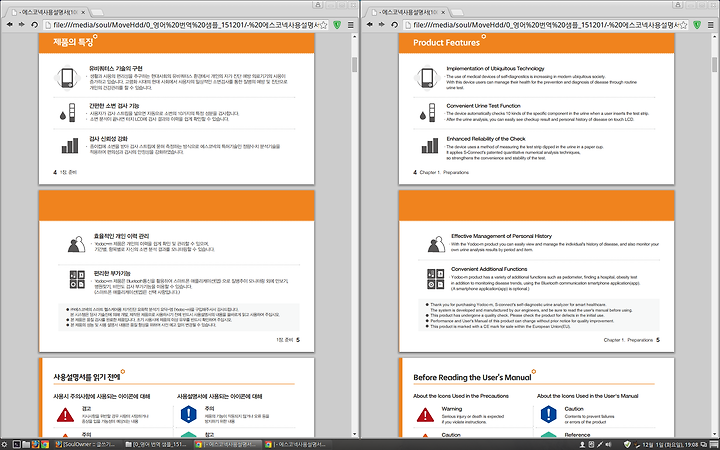
Task: Select left window's document tab
Action: [x=45, y=12]
